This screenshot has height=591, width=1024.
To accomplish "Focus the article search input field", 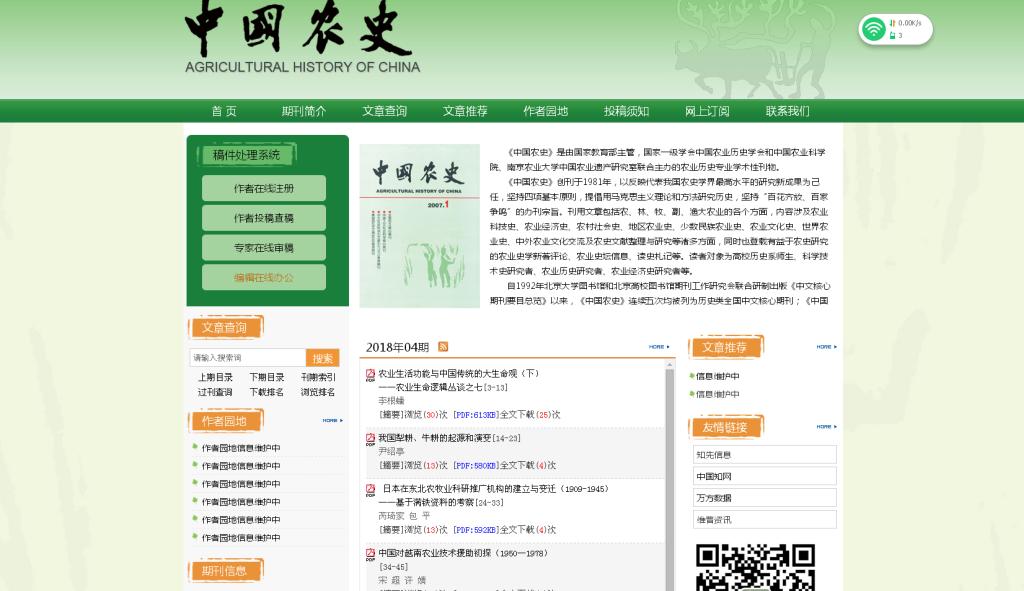I will 248,357.
